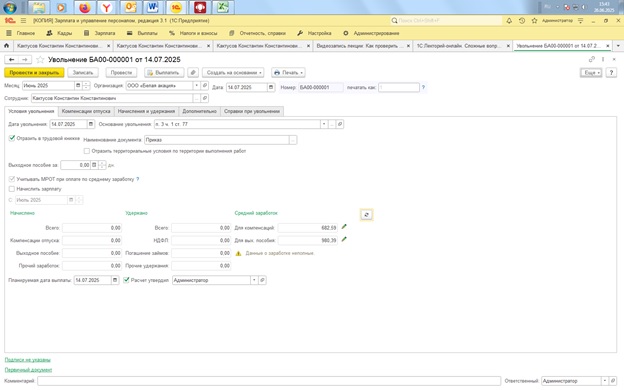
Task: Click the question mark beside печатать как
Action: tap(423, 87)
